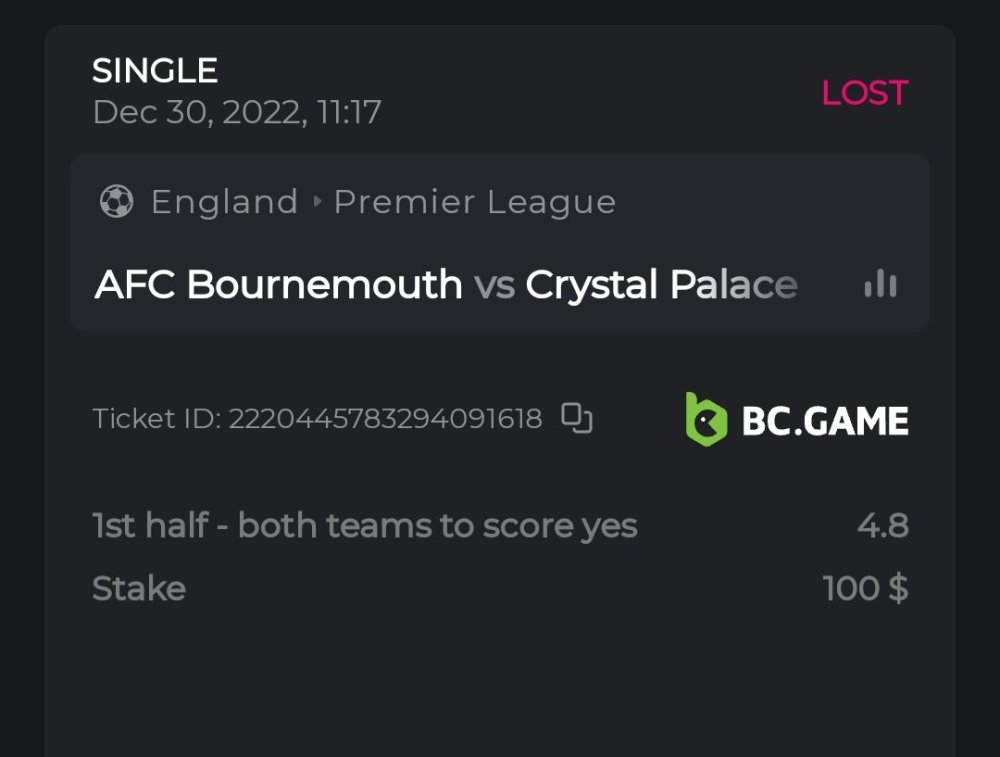
Task: Click the SINGLE bet type heading
Action: pyautogui.click(x=155, y=71)
